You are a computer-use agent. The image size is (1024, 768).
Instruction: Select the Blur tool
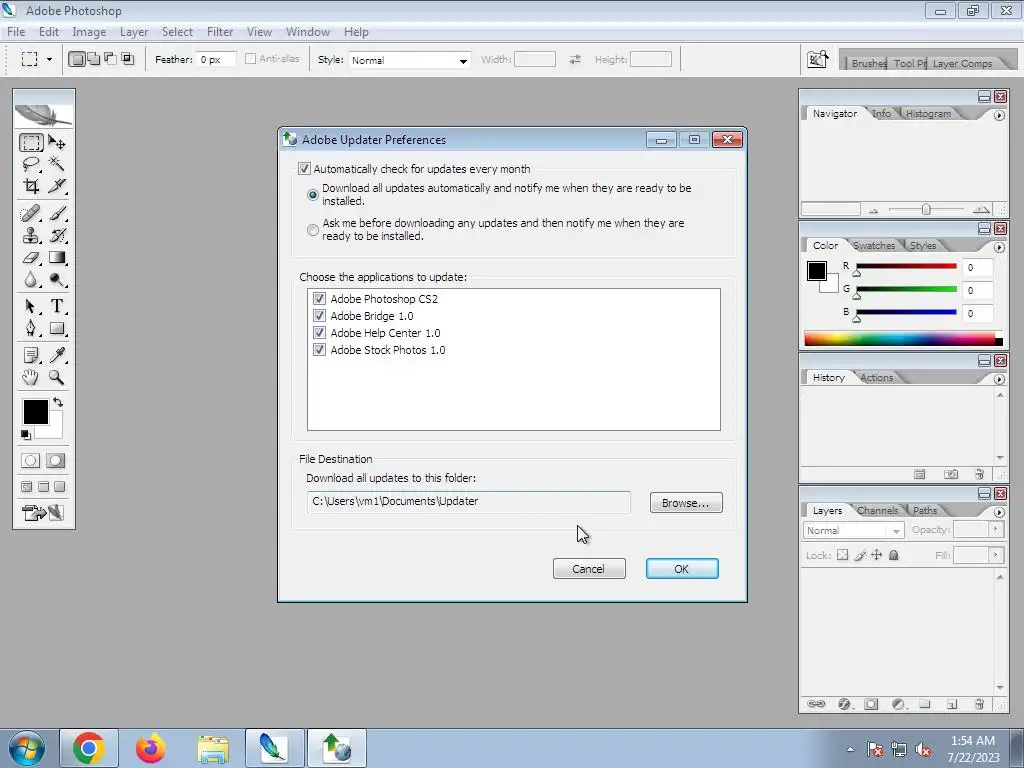pos(31,280)
